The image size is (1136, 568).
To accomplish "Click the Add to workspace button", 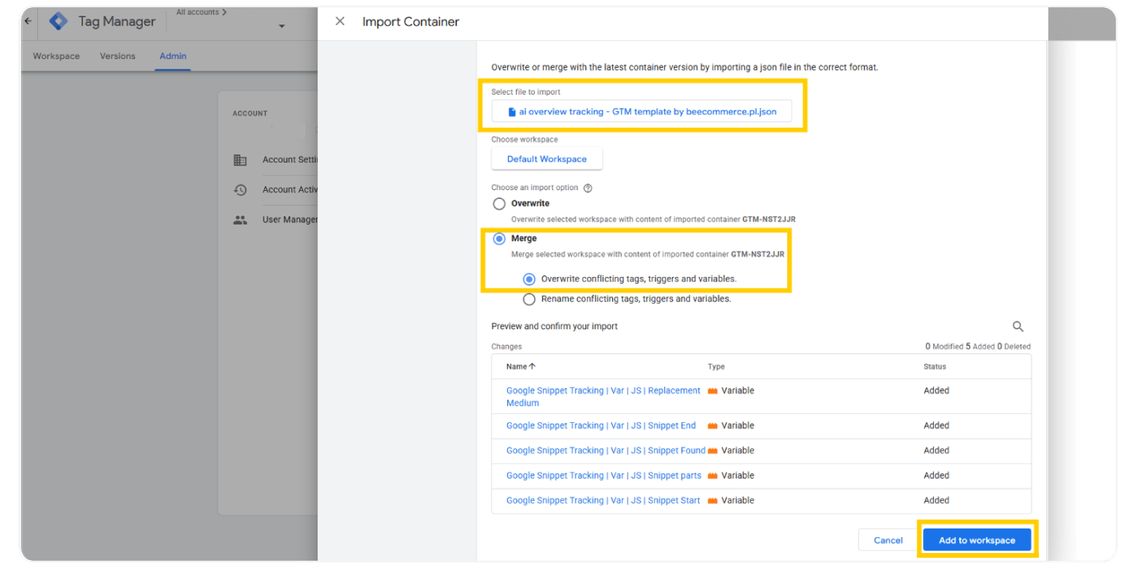I will [x=976, y=540].
